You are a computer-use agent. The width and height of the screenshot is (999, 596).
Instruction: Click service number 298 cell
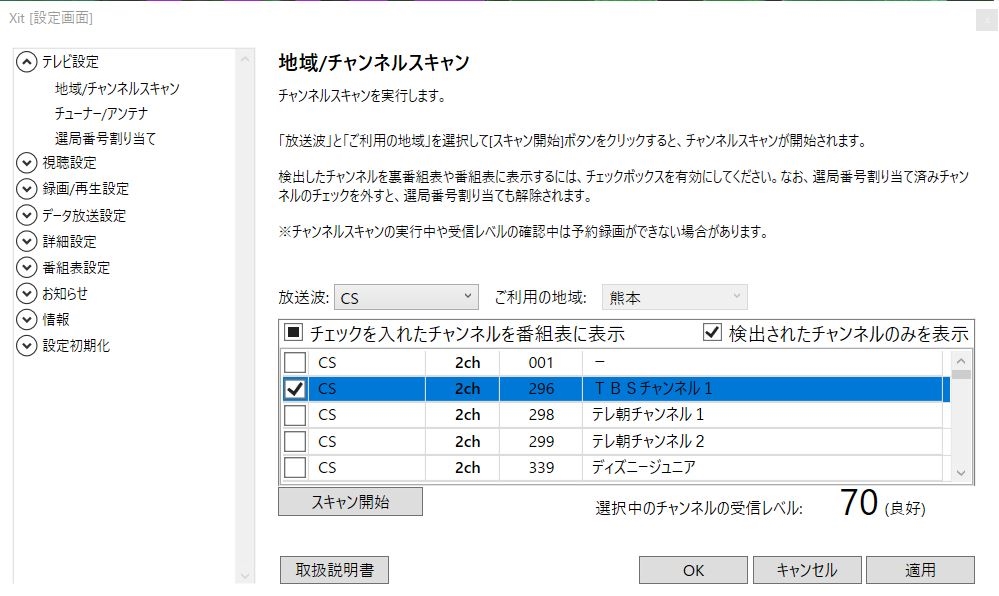pos(541,415)
